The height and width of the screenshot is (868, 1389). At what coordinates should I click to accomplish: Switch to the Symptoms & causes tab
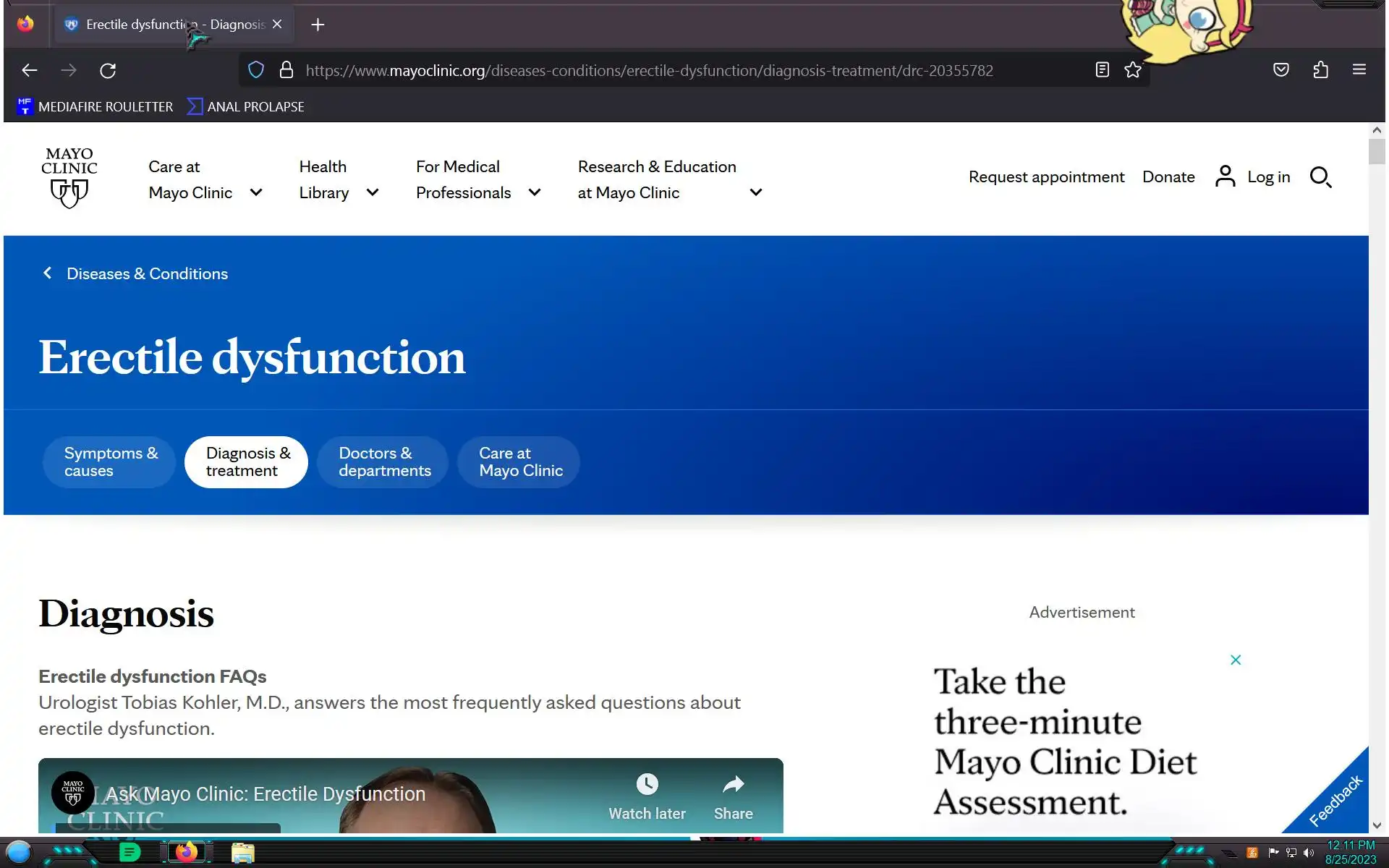click(x=109, y=462)
